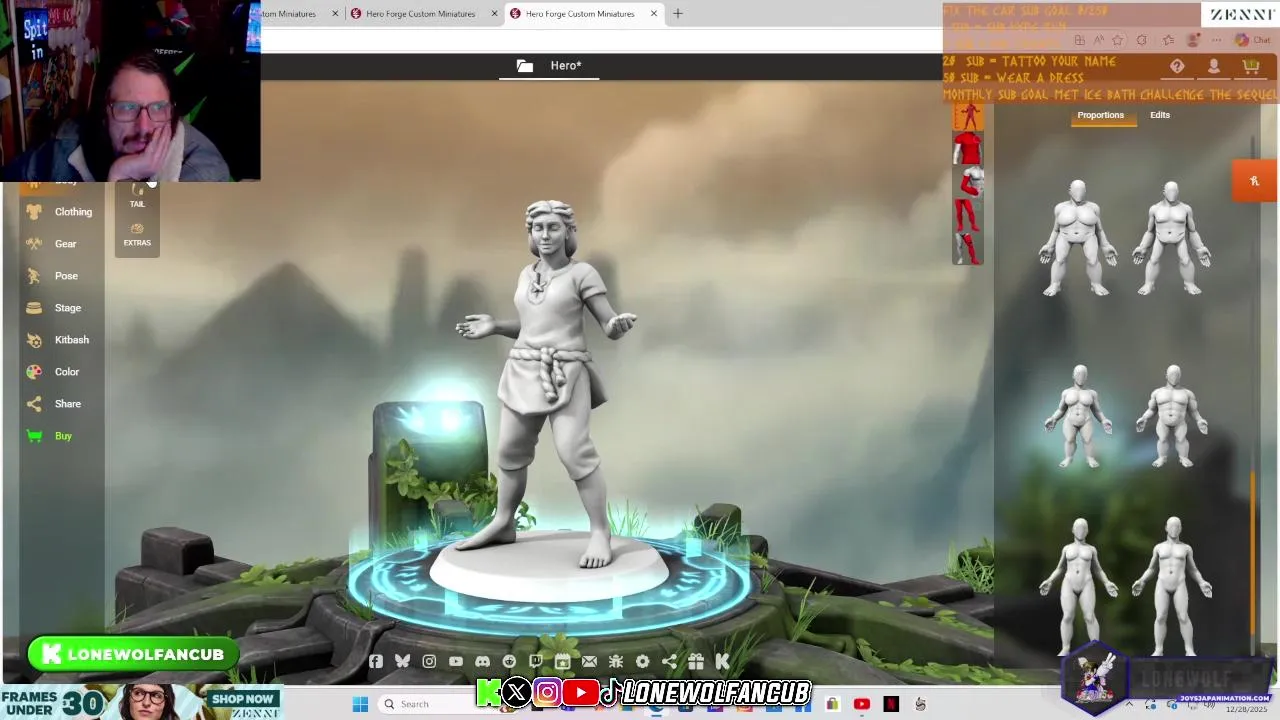Image resolution: width=1280 pixels, height=720 pixels.
Task: Open the Netflix app on the taskbar
Action: pyautogui.click(x=891, y=704)
